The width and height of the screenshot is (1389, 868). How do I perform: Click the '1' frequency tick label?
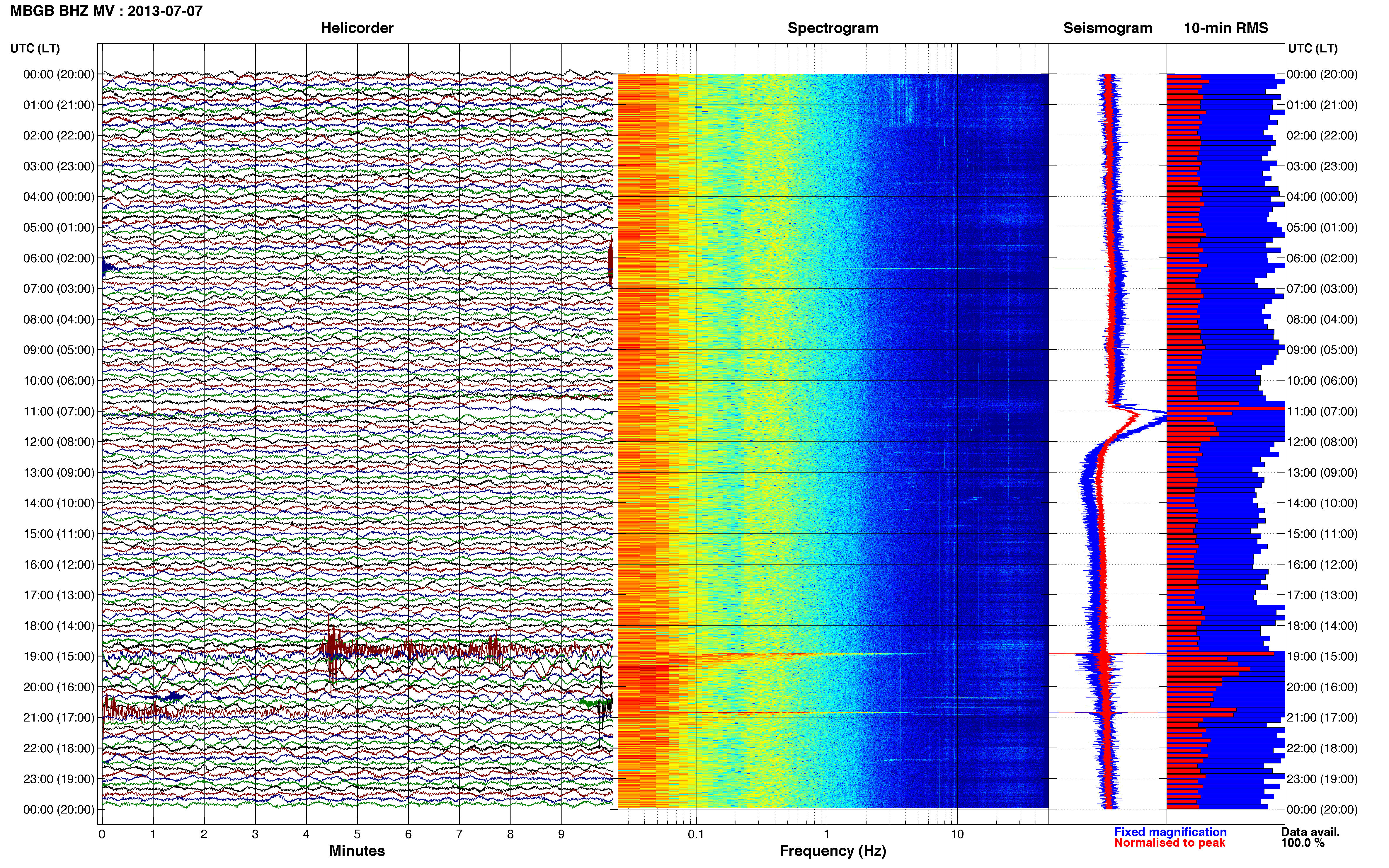(x=827, y=834)
